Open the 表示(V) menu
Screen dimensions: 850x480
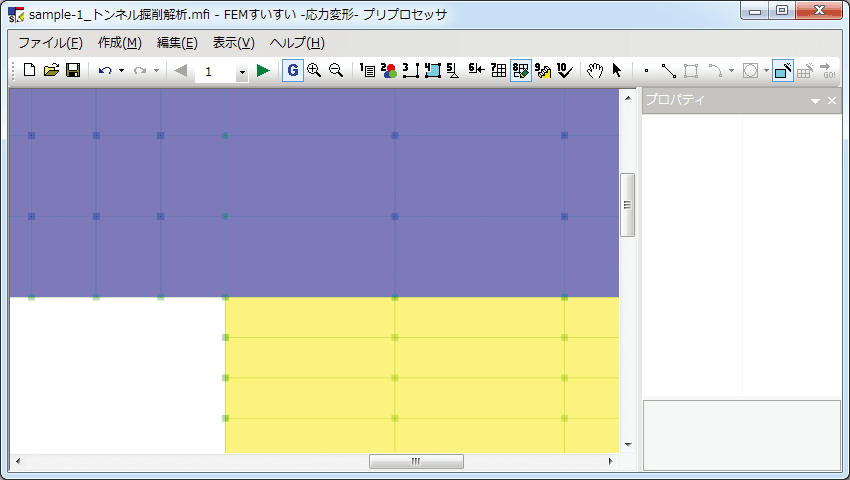pyautogui.click(x=234, y=43)
